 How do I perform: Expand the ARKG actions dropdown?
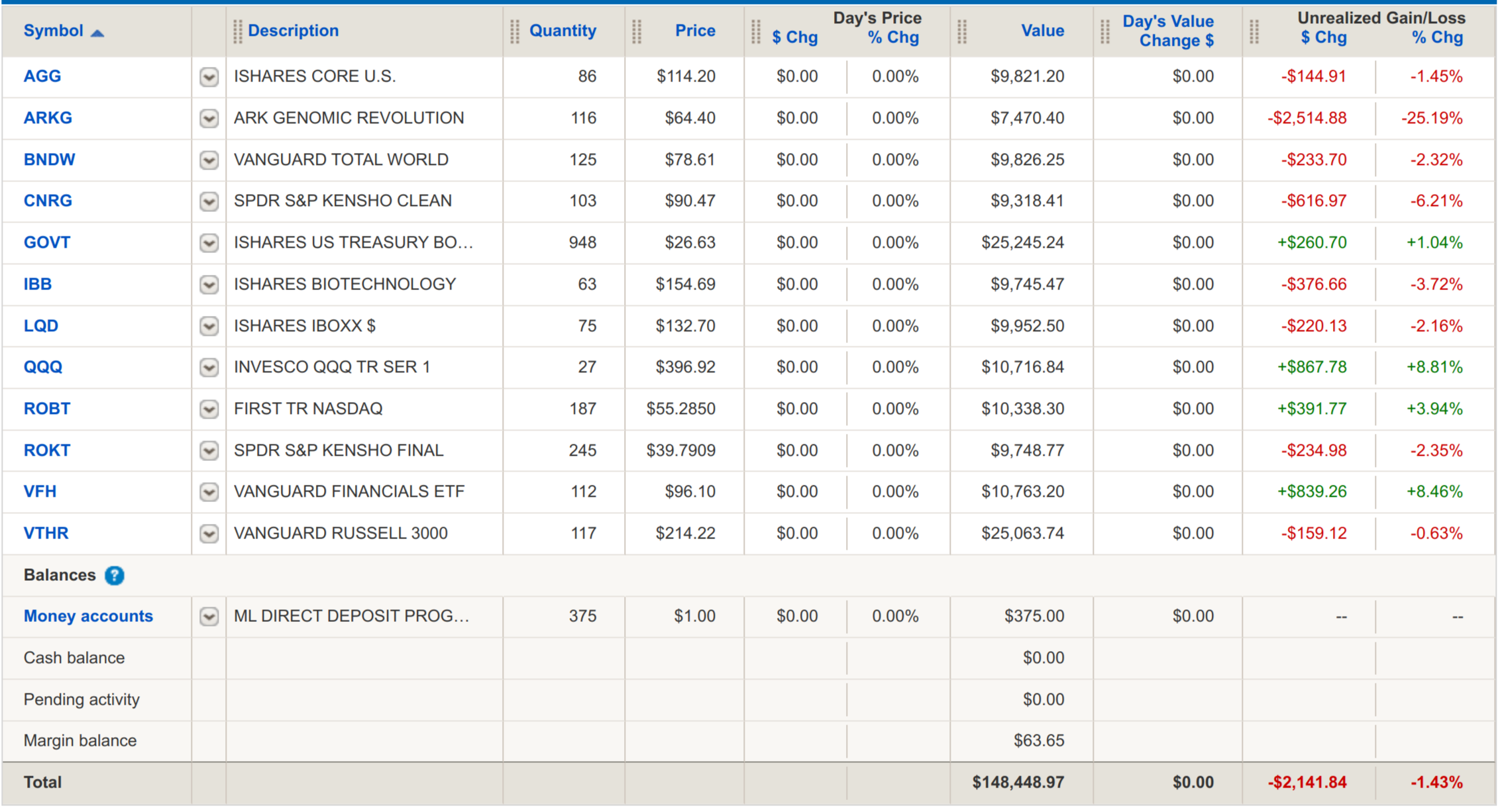click(209, 119)
